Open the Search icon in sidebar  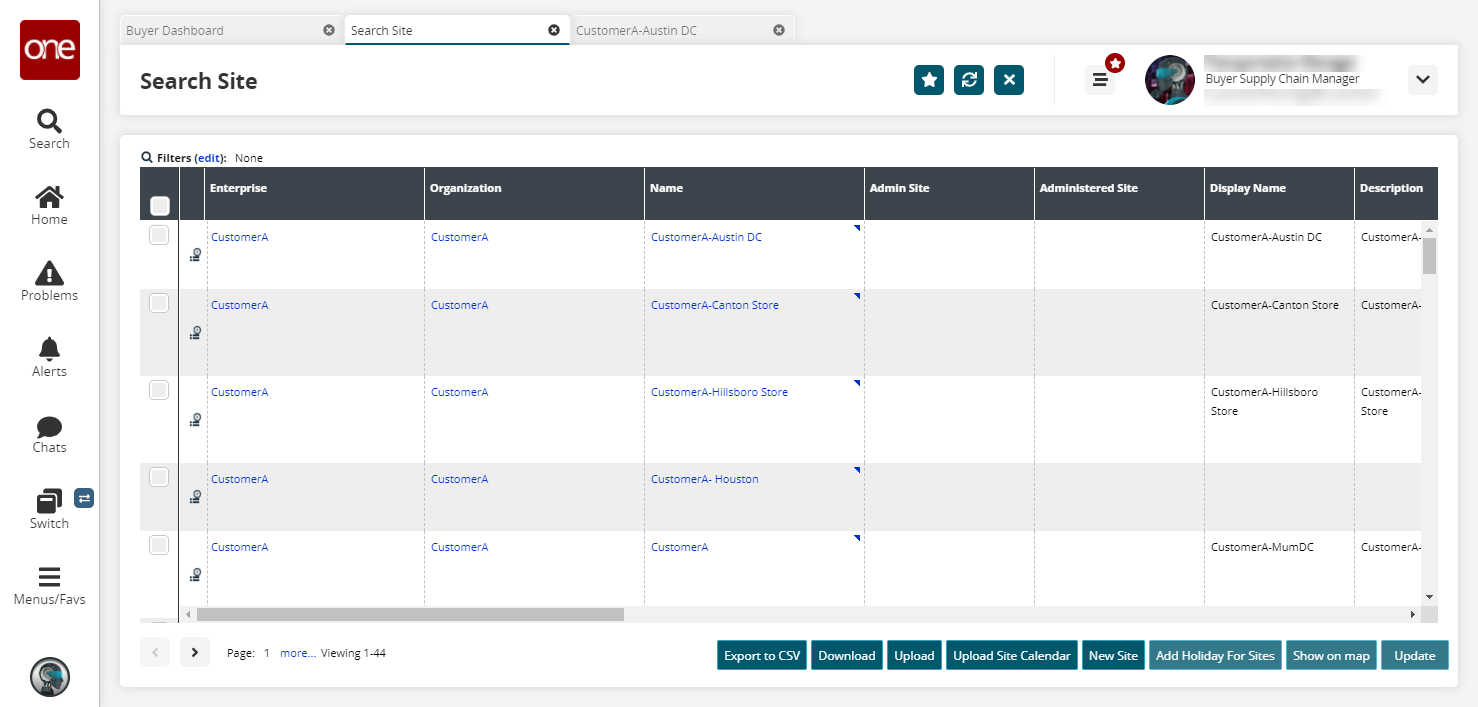pos(49,129)
